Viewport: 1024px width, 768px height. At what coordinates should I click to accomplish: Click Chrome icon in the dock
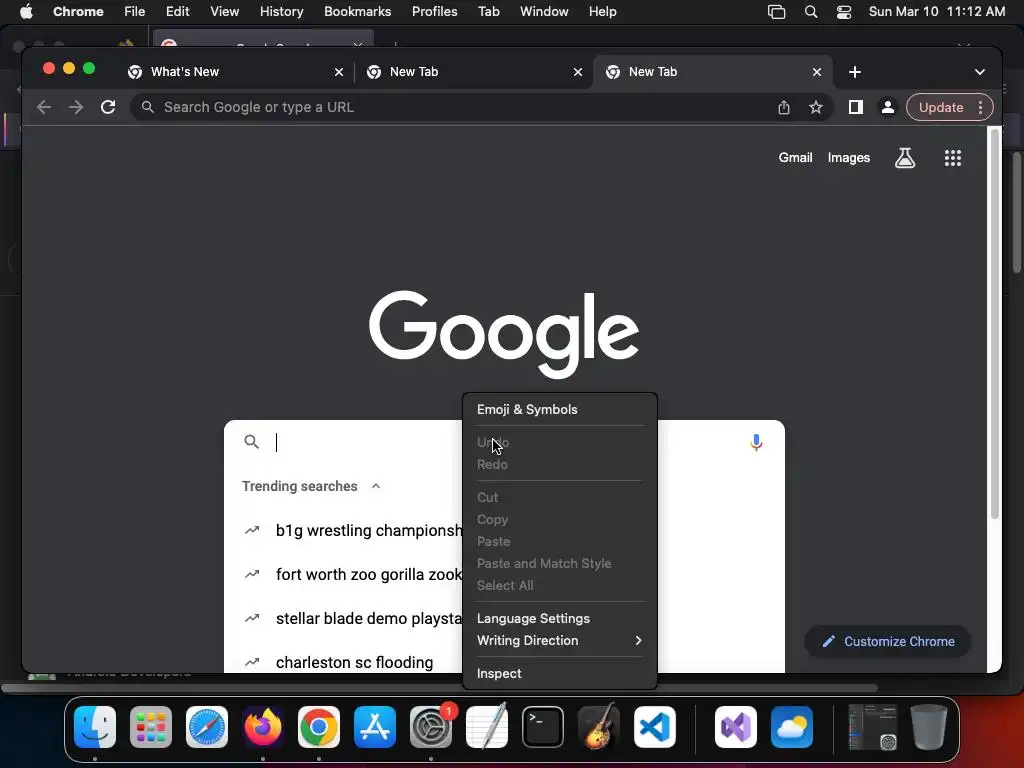point(319,727)
